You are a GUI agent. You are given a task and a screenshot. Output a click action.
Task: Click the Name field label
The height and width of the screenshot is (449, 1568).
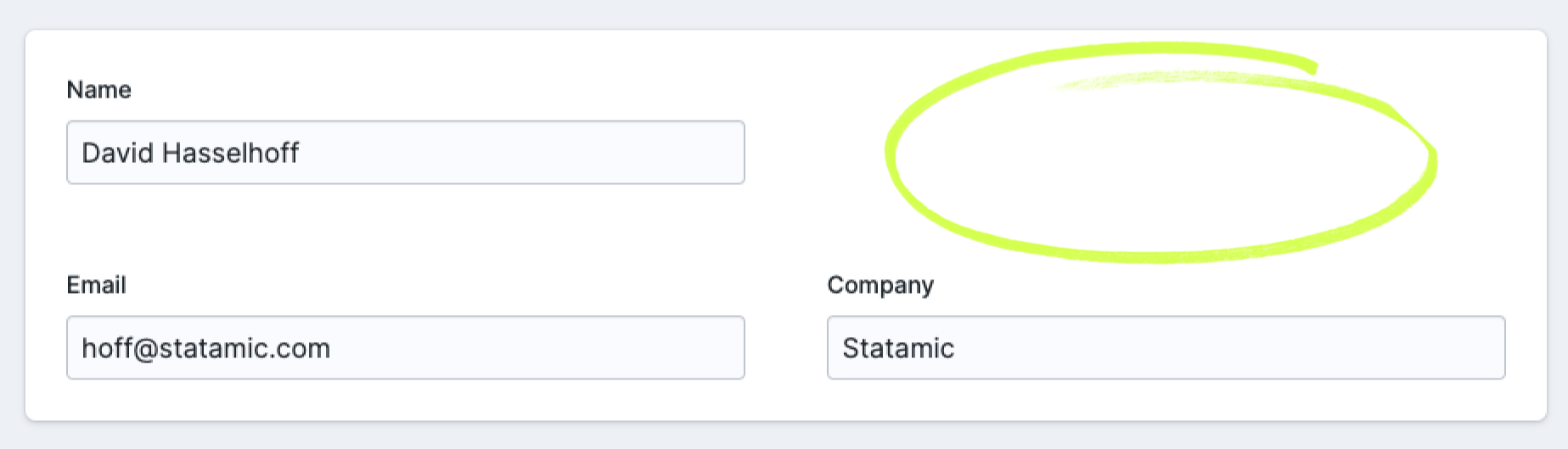point(98,90)
